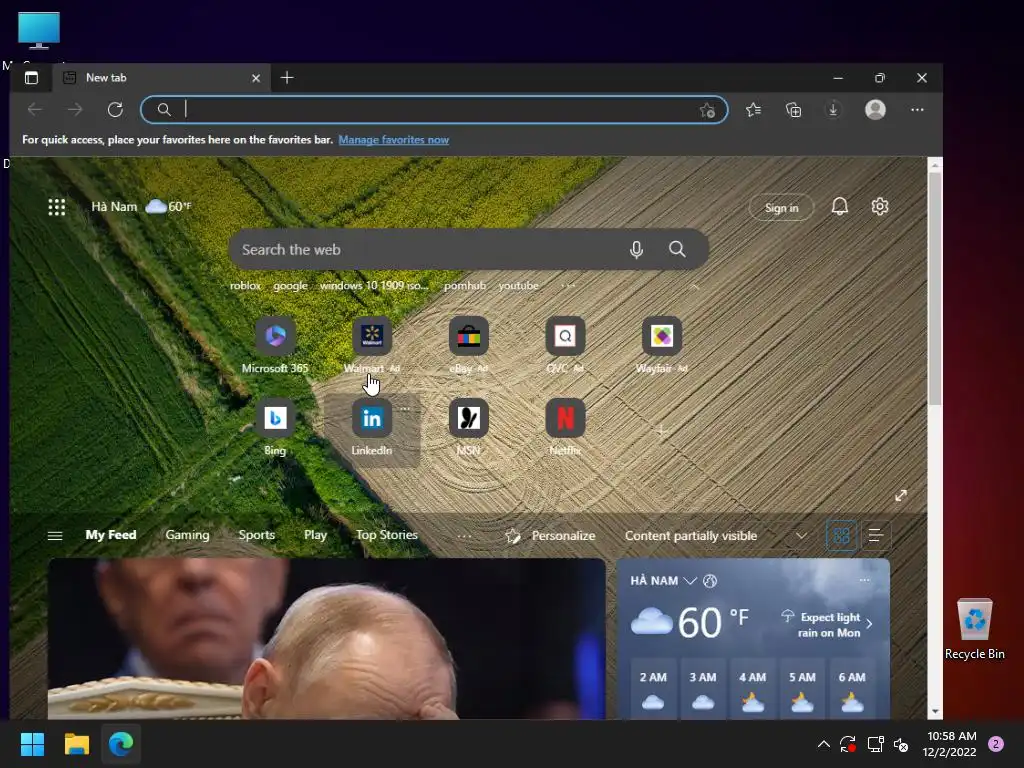Open Recycle Bin desktop icon
The height and width of the screenshot is (768, 1024).
click(x=974, y=630)
